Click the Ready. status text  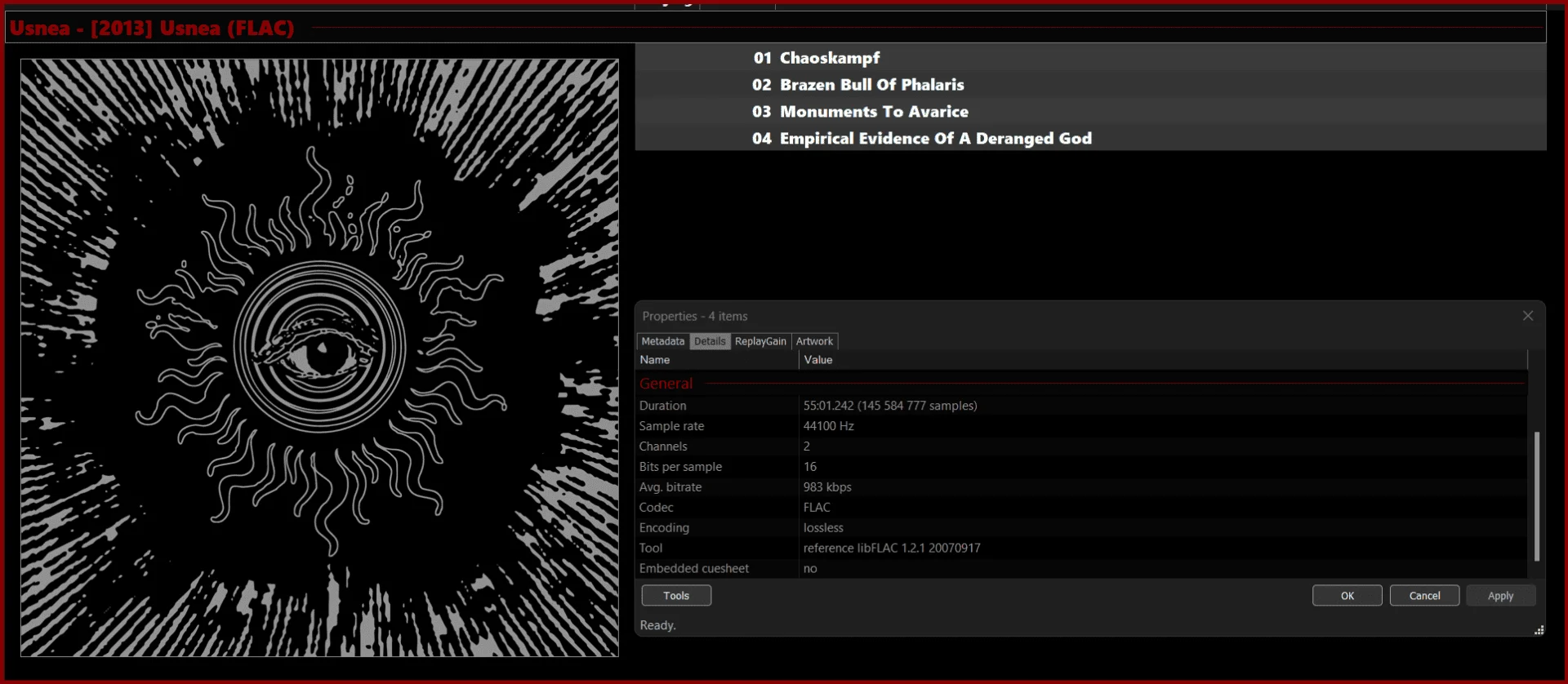[657, 625]
